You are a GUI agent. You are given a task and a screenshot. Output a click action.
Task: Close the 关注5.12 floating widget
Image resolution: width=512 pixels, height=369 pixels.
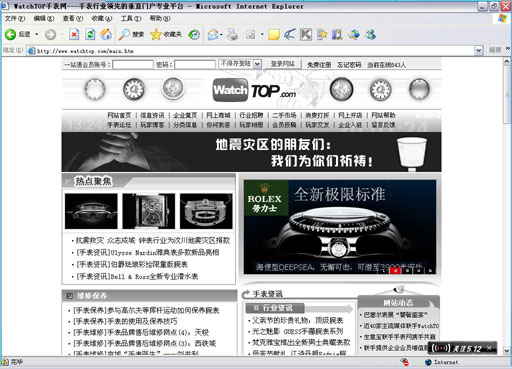click(x=489, y=348)
